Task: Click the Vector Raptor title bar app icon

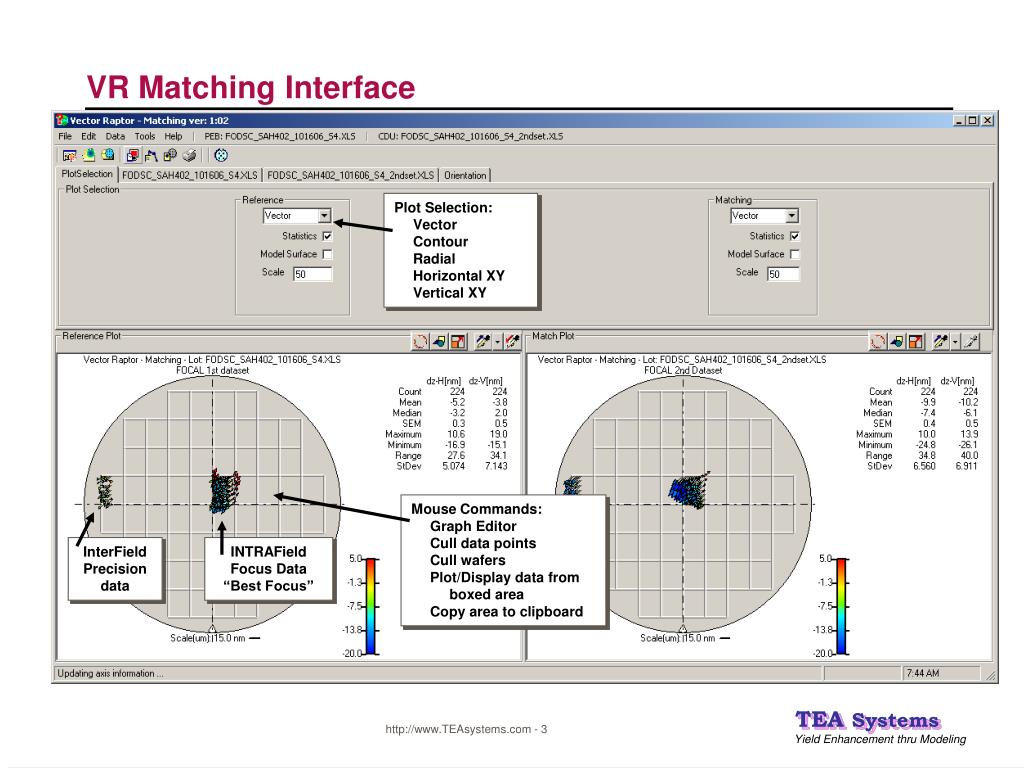Action: coord(62,120)
